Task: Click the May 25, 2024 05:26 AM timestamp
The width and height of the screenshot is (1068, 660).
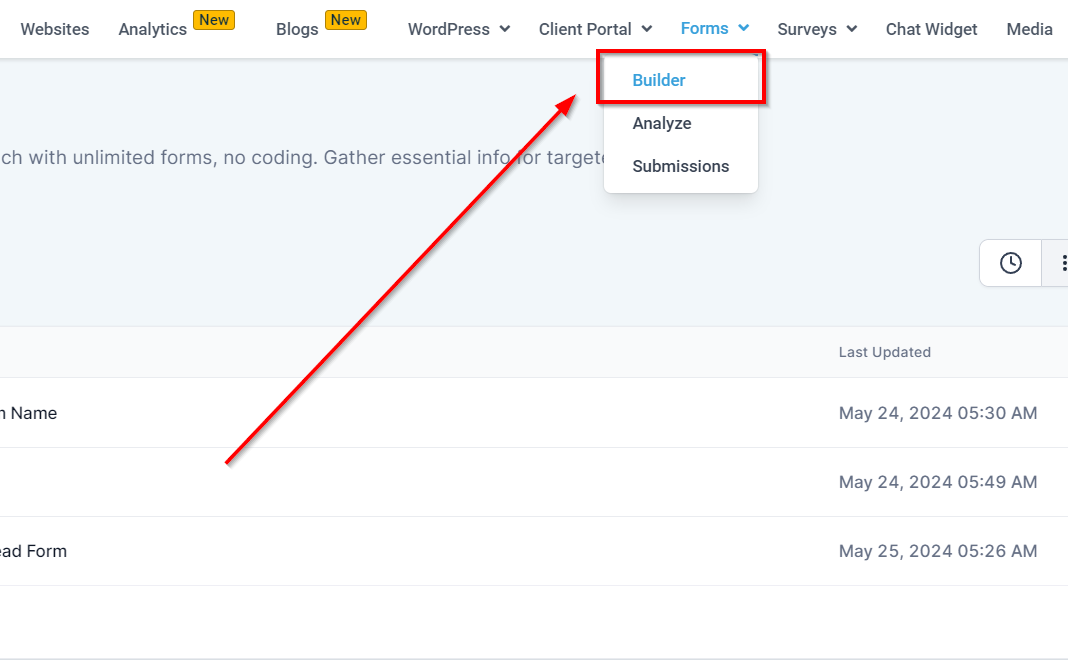Action: click(937, 551)
